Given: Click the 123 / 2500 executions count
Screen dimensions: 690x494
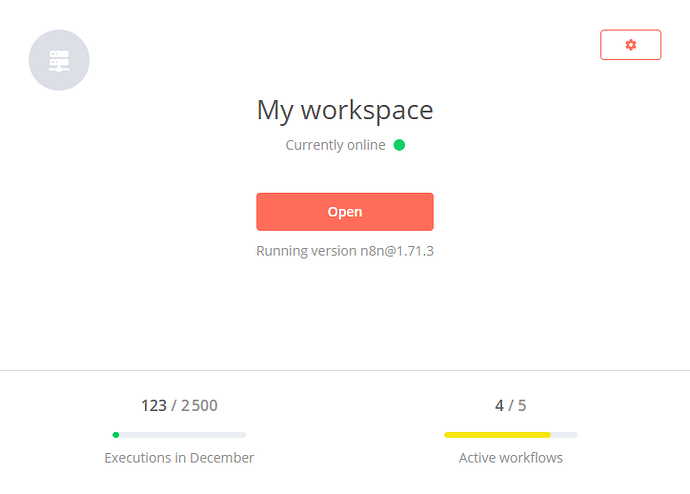Looking at the screenshot, I should (x=179, y=405).
